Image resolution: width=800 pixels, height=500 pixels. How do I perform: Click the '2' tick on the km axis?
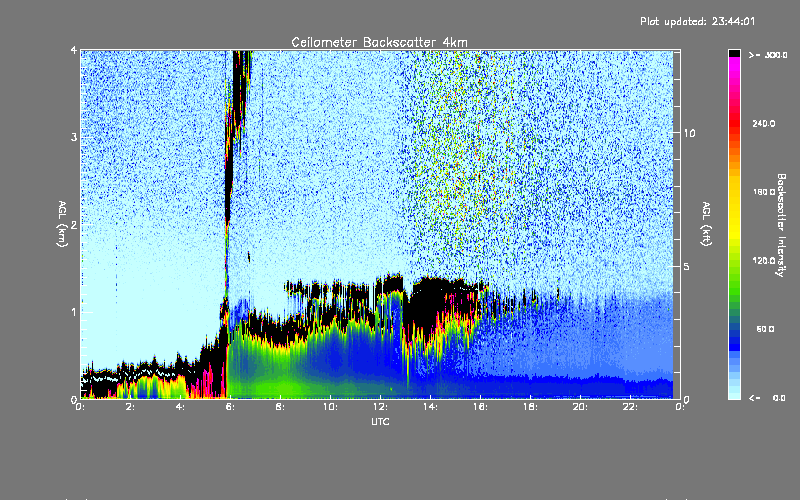[x=74, y=225]
